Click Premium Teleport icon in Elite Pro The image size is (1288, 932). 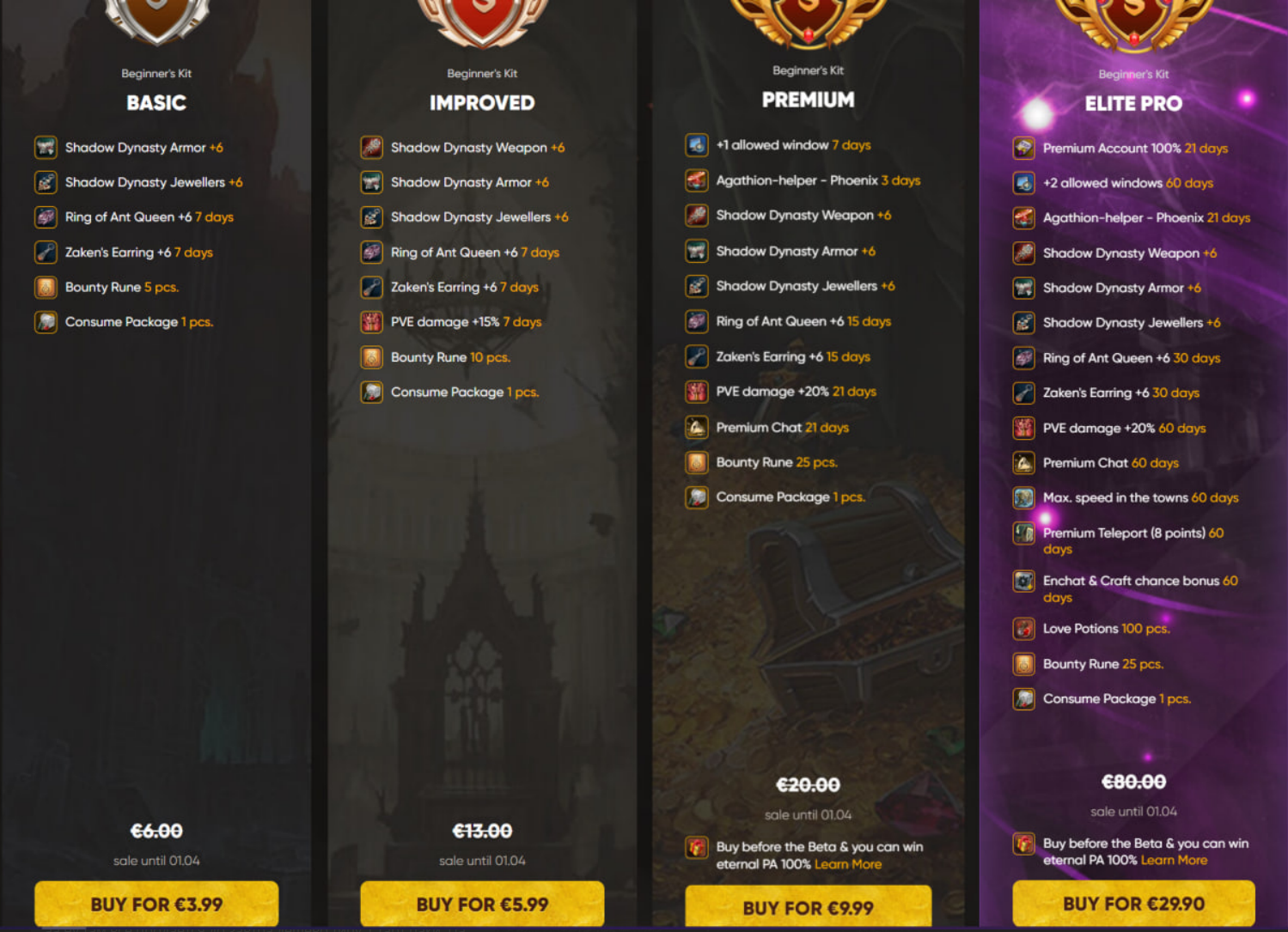1023,533
